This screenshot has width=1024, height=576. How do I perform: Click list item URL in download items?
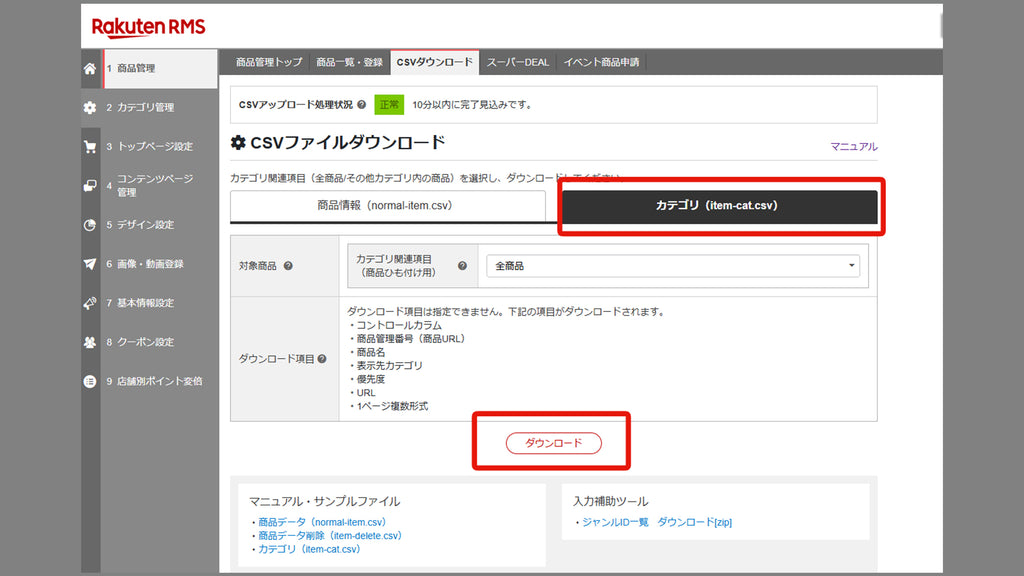(x=366, y=392)
